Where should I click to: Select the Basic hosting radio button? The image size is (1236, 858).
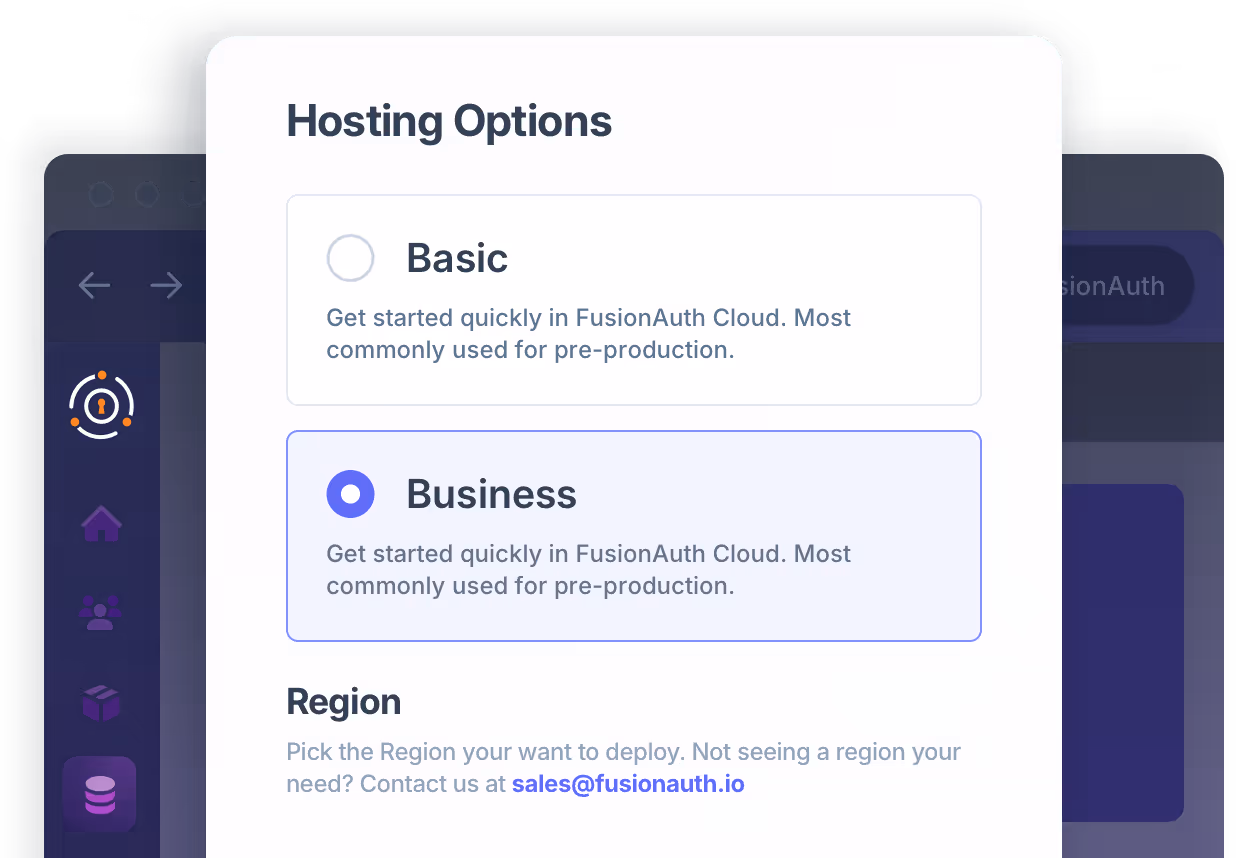coord(350,258)
